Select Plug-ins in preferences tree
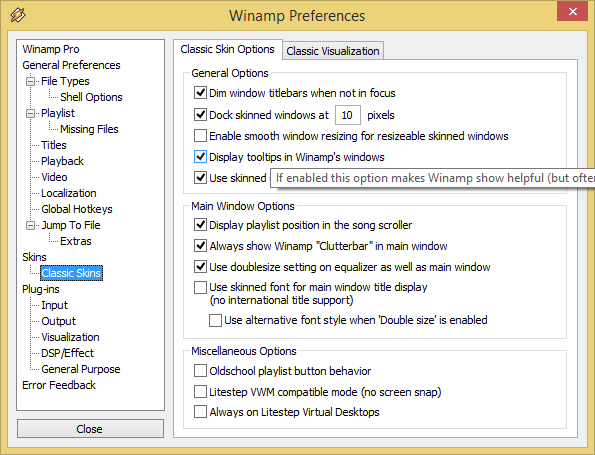 (x=41, y=289)
